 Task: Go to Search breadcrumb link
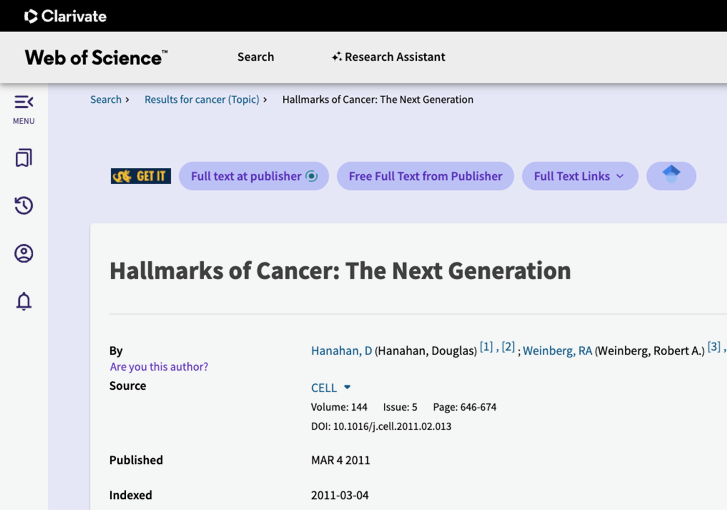105,100
